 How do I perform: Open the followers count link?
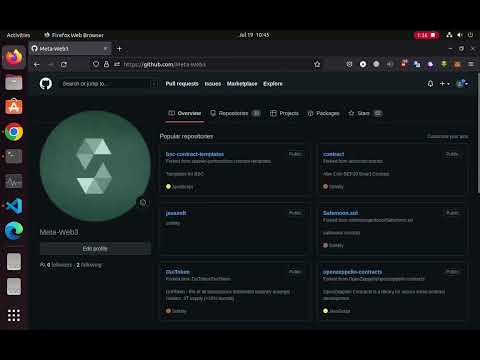point(60,265)
